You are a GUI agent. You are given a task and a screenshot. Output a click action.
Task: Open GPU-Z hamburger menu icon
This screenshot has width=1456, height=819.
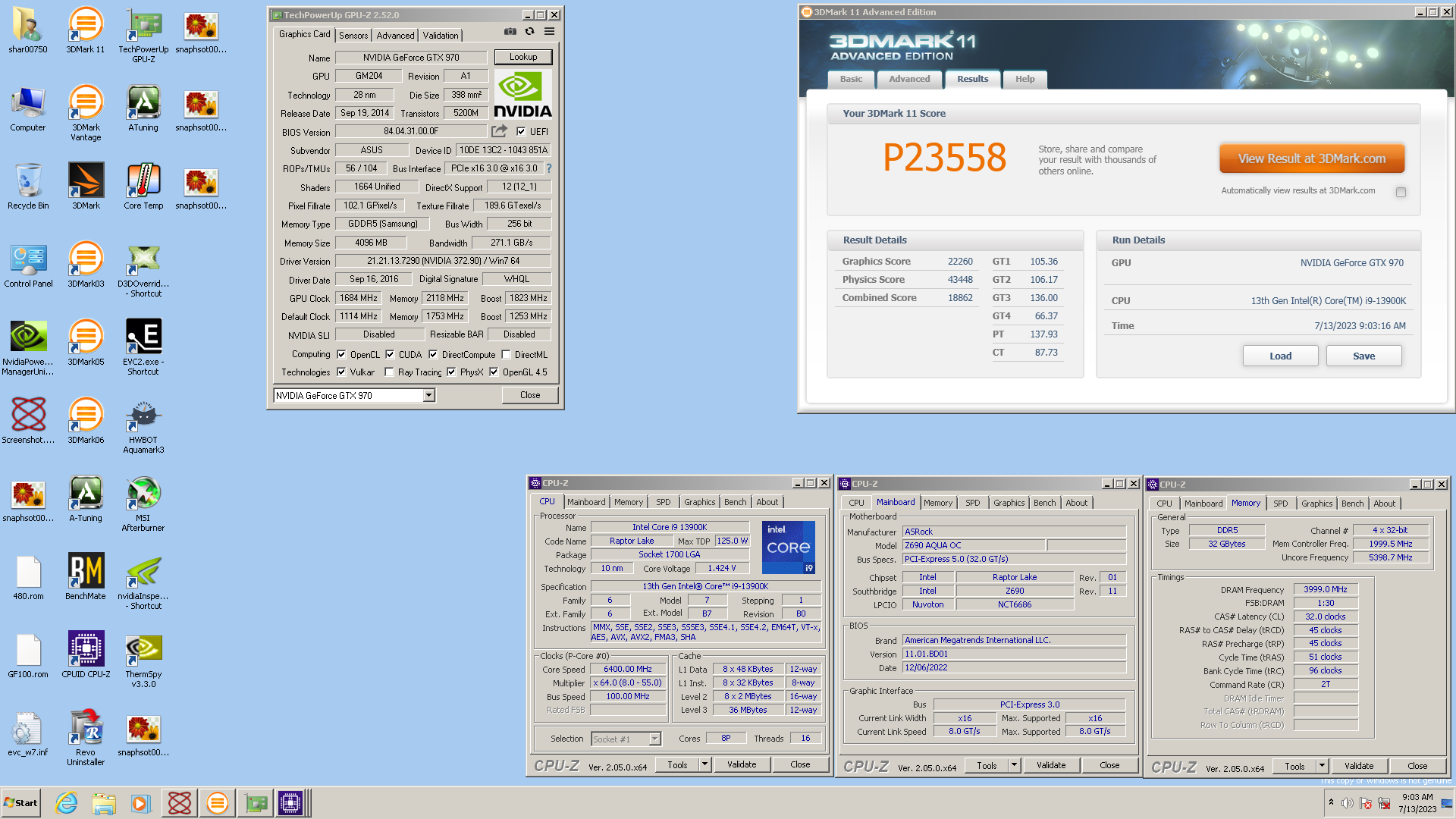(549, 32)
